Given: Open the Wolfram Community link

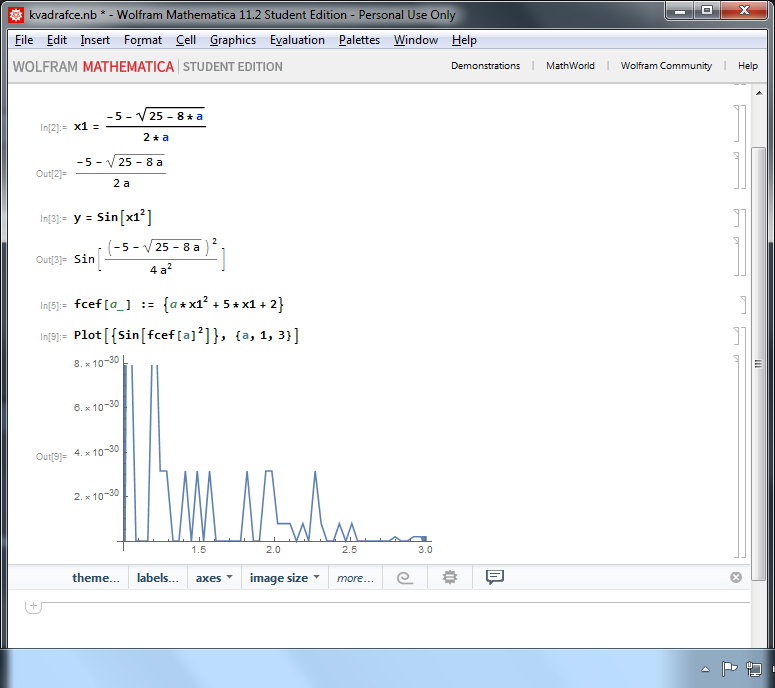Looking at the screenshot, I should click(x=666, y=66).
